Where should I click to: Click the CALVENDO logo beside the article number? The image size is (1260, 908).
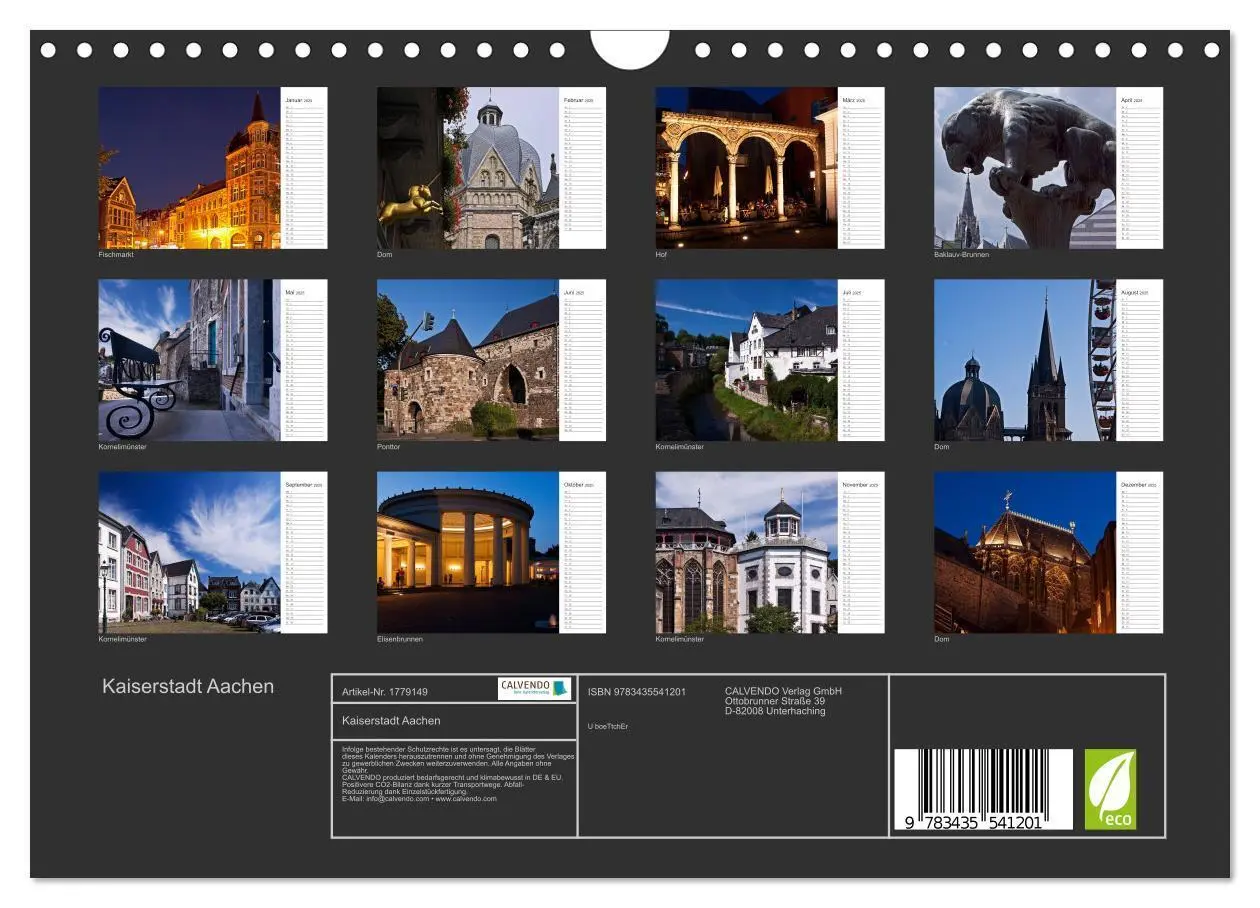point(535,688)
